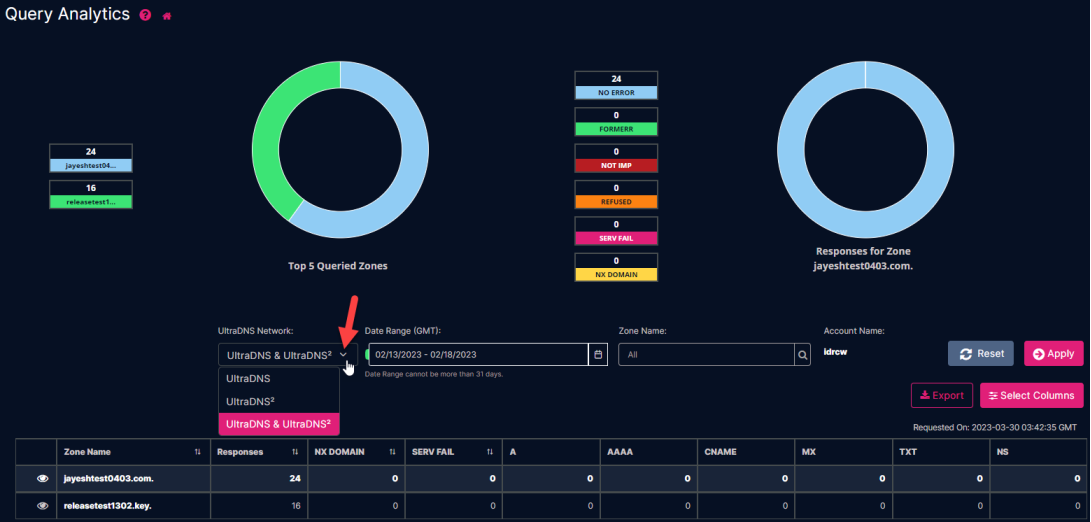Open the Query Analytics help icon
Image resolution: width=1091 pixels, height=522 pixels.
point(145,15)
